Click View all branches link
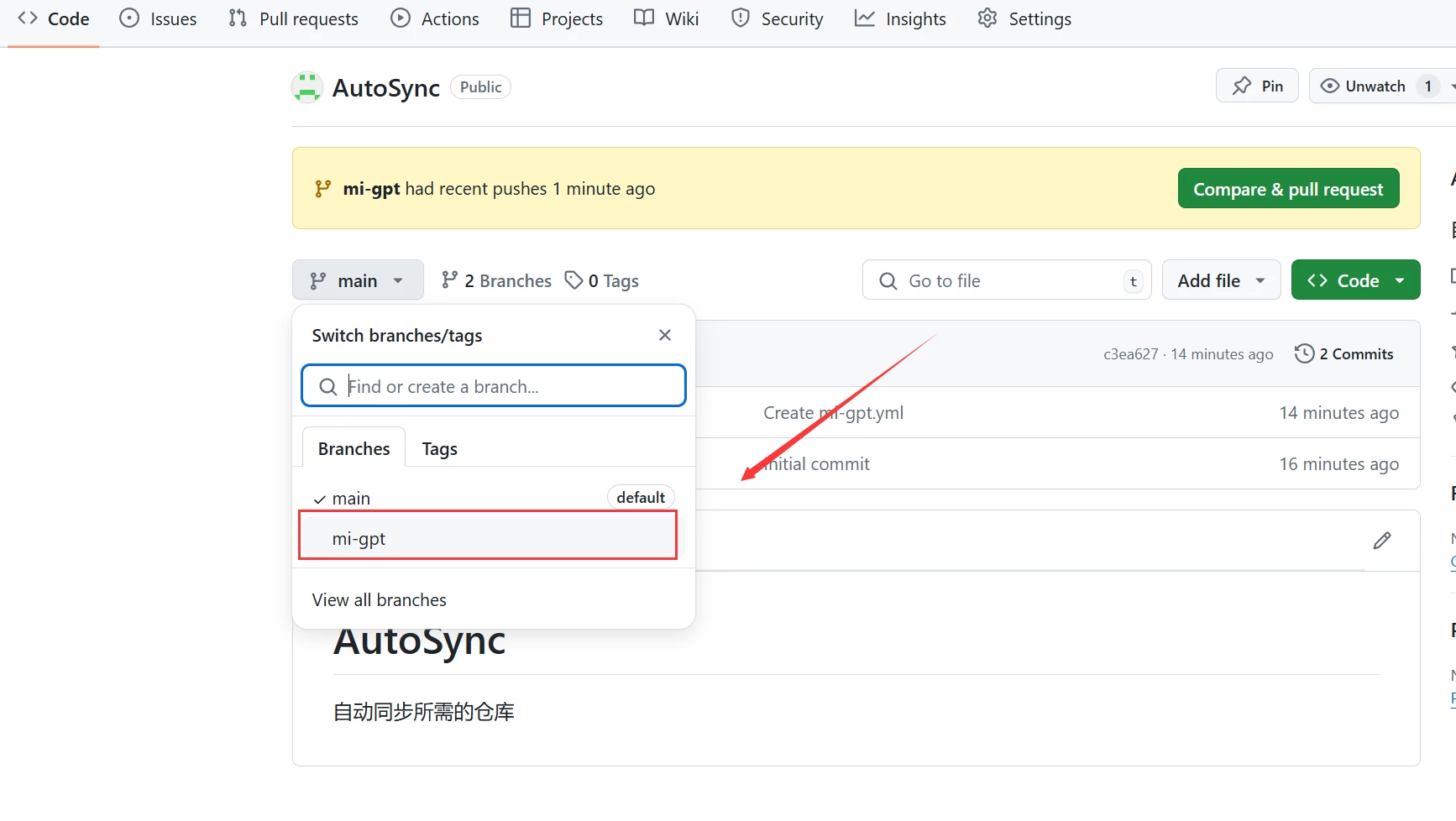Image resolution: width=1456 pixels, height=821 pixels. coord(380,600)
